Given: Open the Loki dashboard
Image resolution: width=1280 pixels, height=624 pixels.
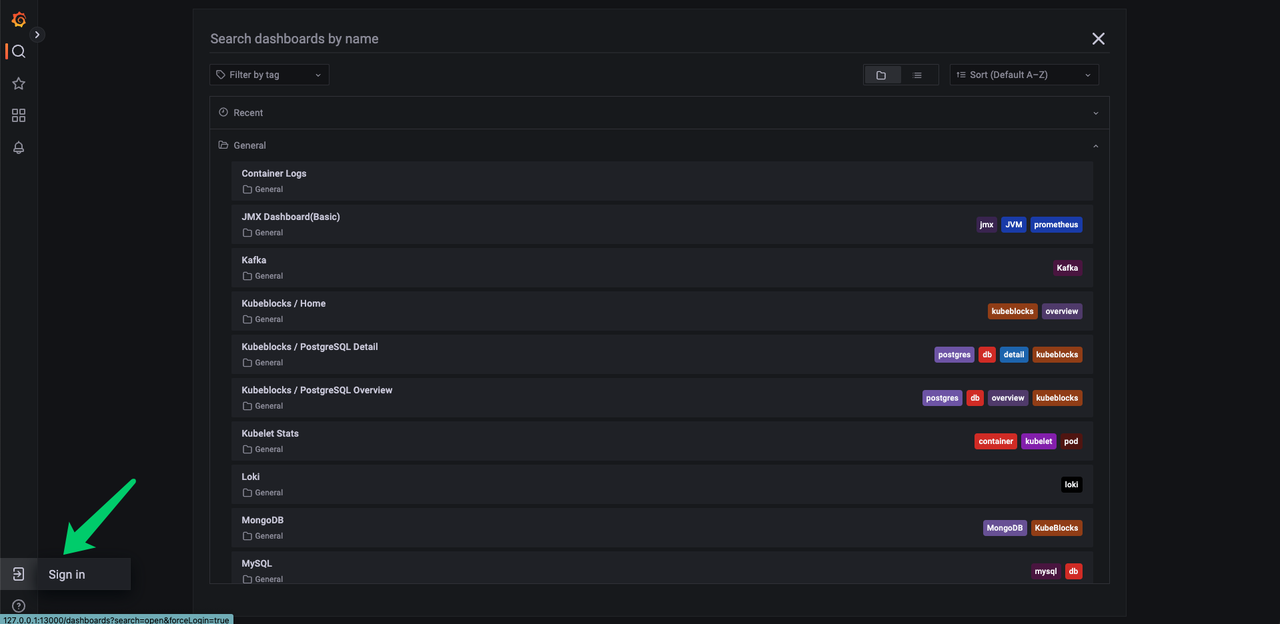Looking at the screenshot, I should click(662, 484).
